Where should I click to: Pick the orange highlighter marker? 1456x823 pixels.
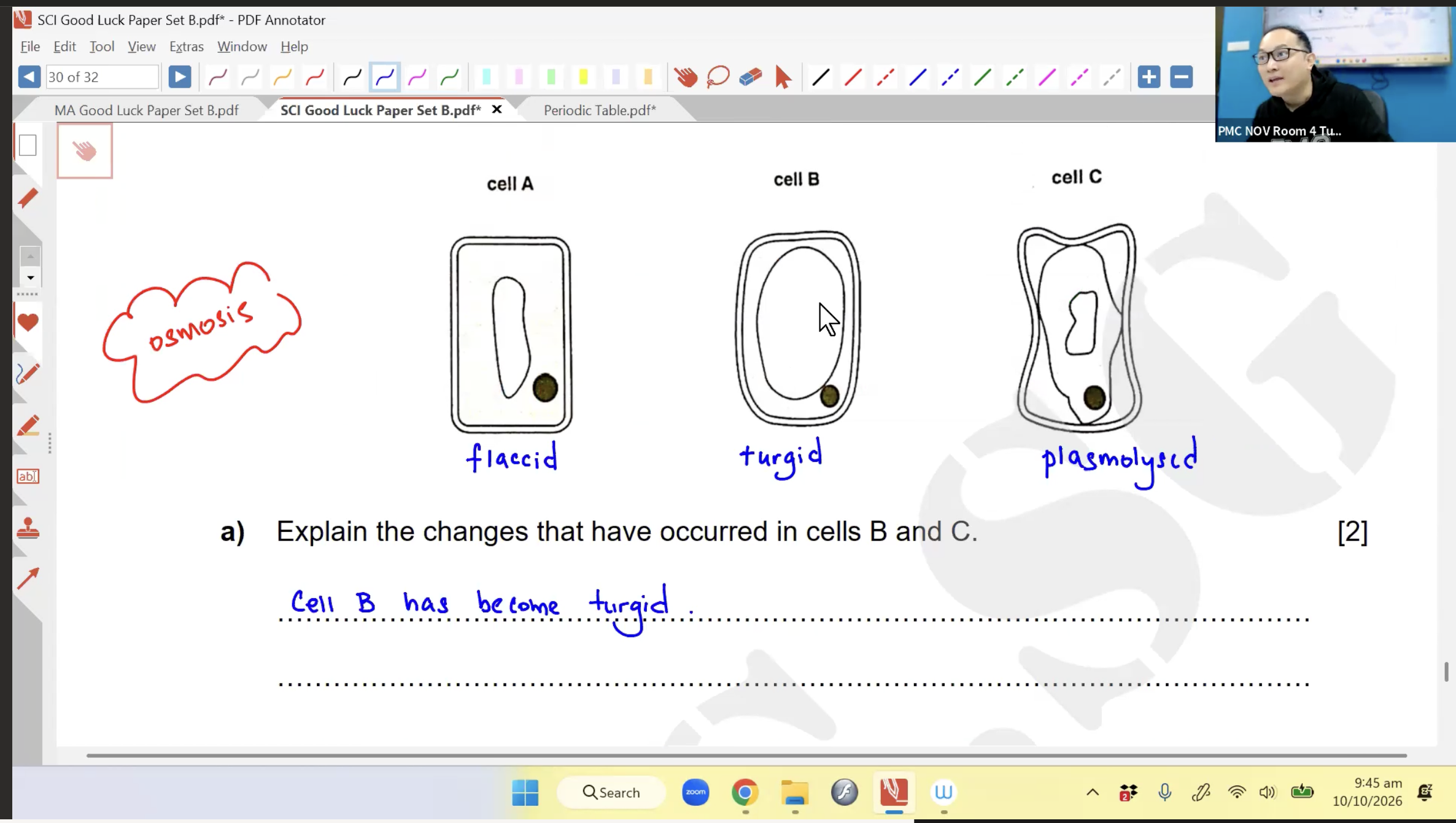point(648,77)
